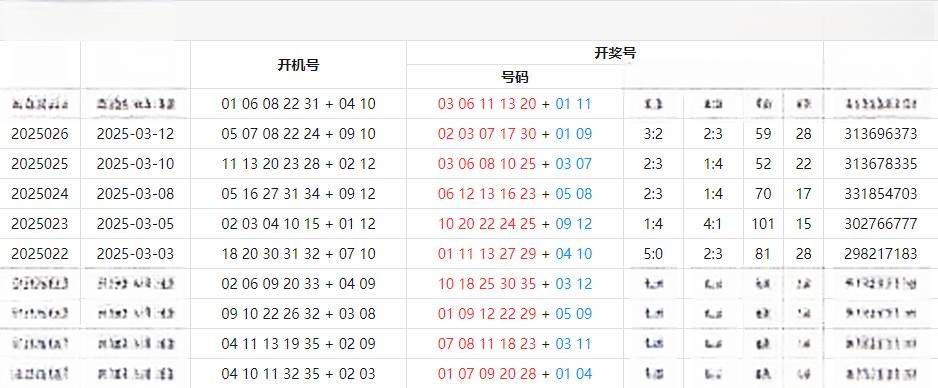Select issue number 2025025
This screenshot has width=938, height=388.
[39, 164]
